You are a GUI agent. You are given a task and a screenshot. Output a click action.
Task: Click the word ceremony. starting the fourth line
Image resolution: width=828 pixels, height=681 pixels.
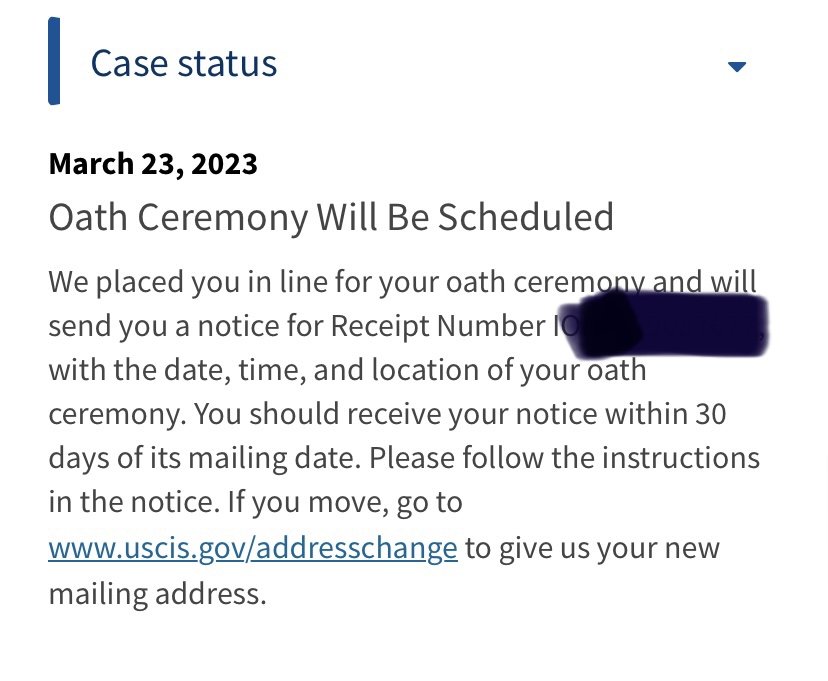117,415
